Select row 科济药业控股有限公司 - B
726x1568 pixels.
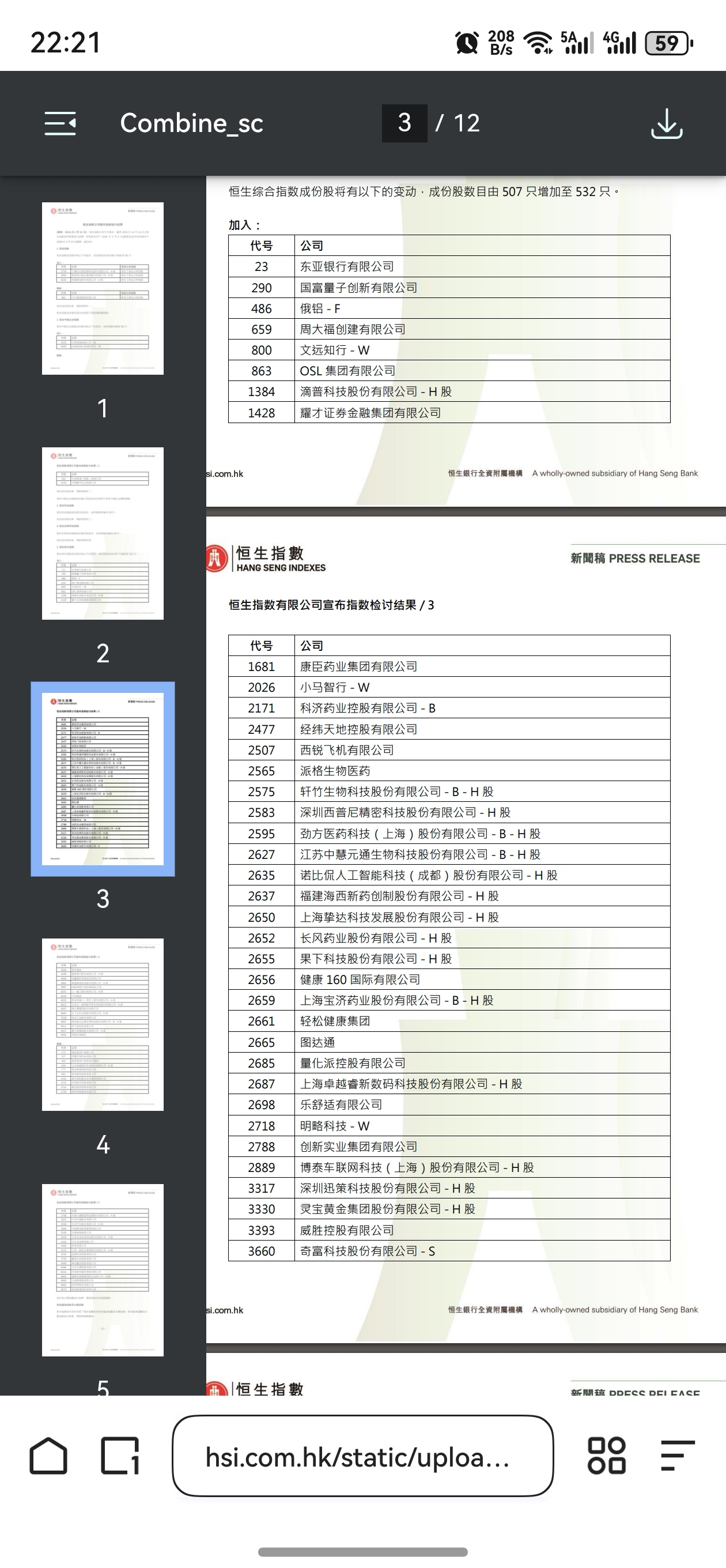(449, 708)
